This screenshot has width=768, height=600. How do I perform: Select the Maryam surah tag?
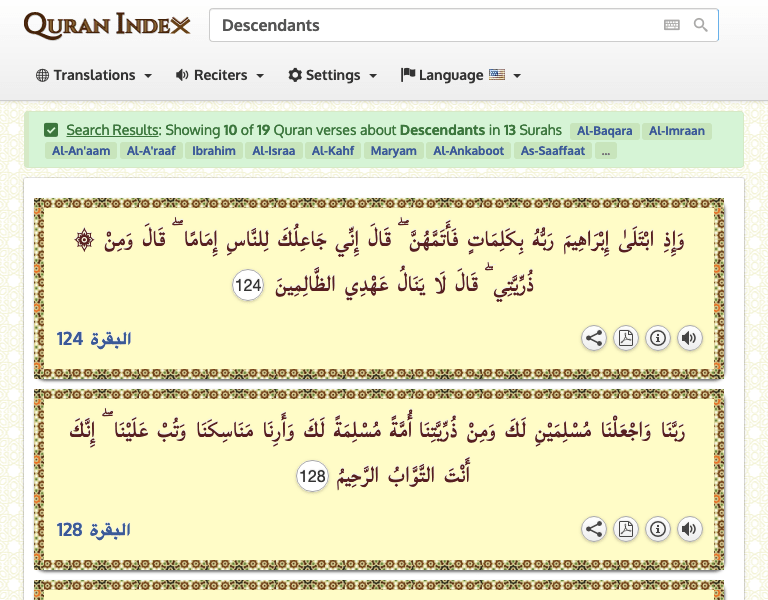tap(393, 151)
